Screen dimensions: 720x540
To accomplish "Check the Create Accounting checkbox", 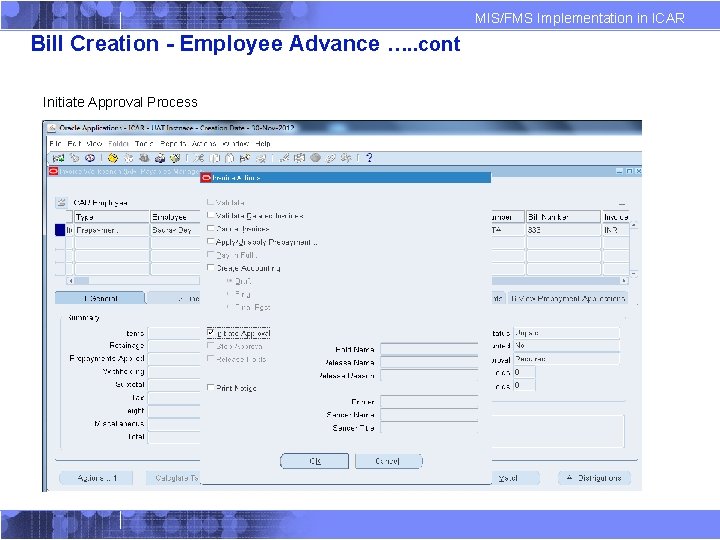I will (210, 267).
